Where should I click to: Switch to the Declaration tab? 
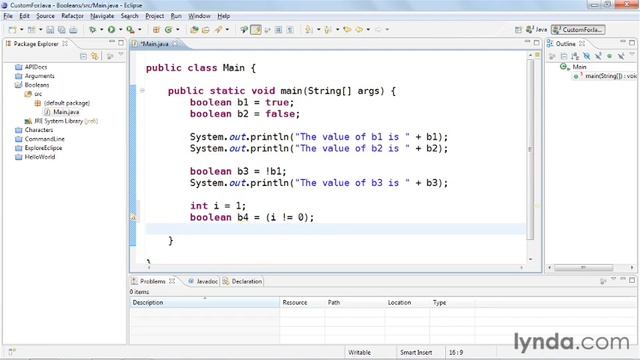(242, 281)
